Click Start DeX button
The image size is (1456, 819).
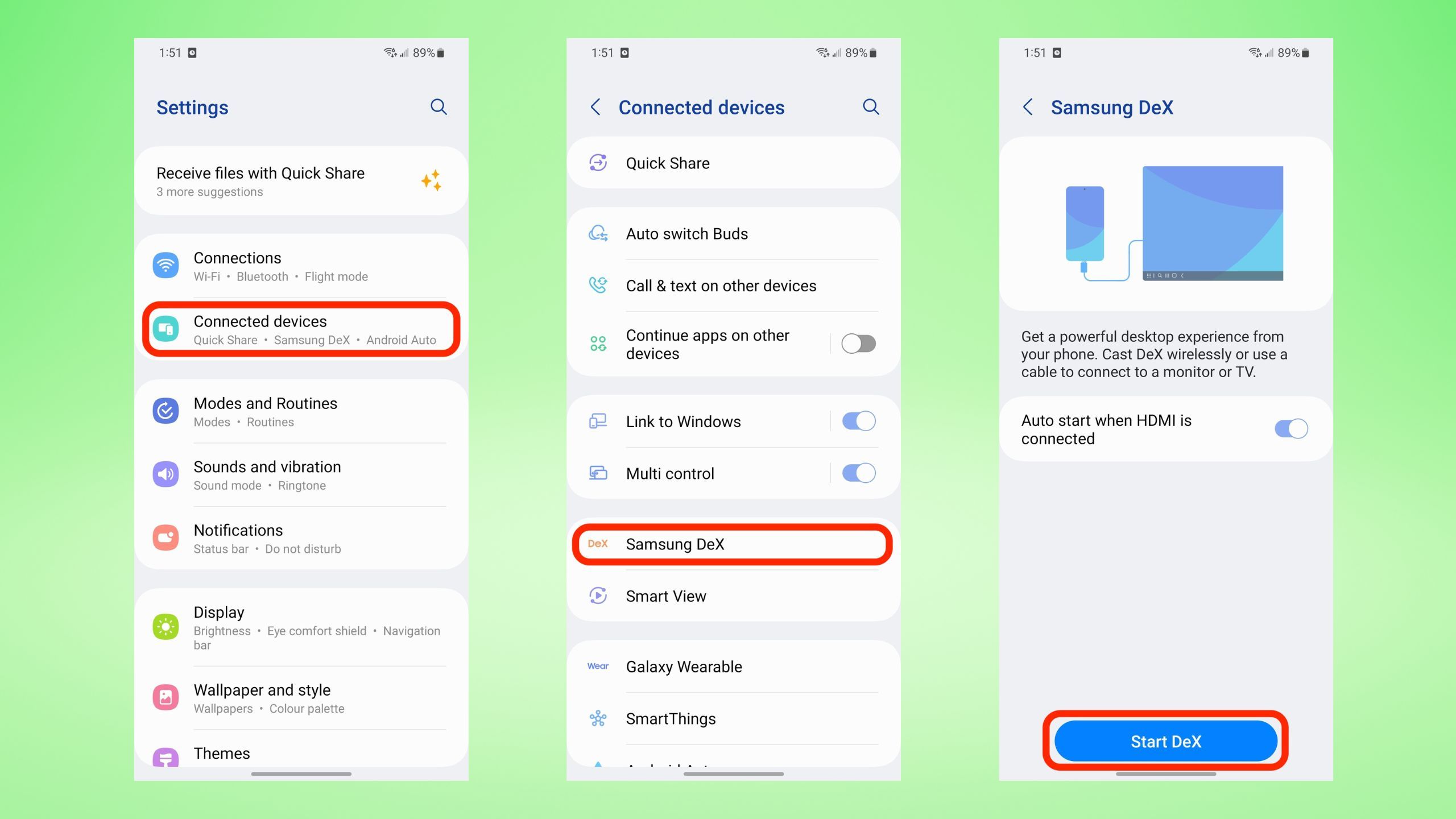(1165, 740)
